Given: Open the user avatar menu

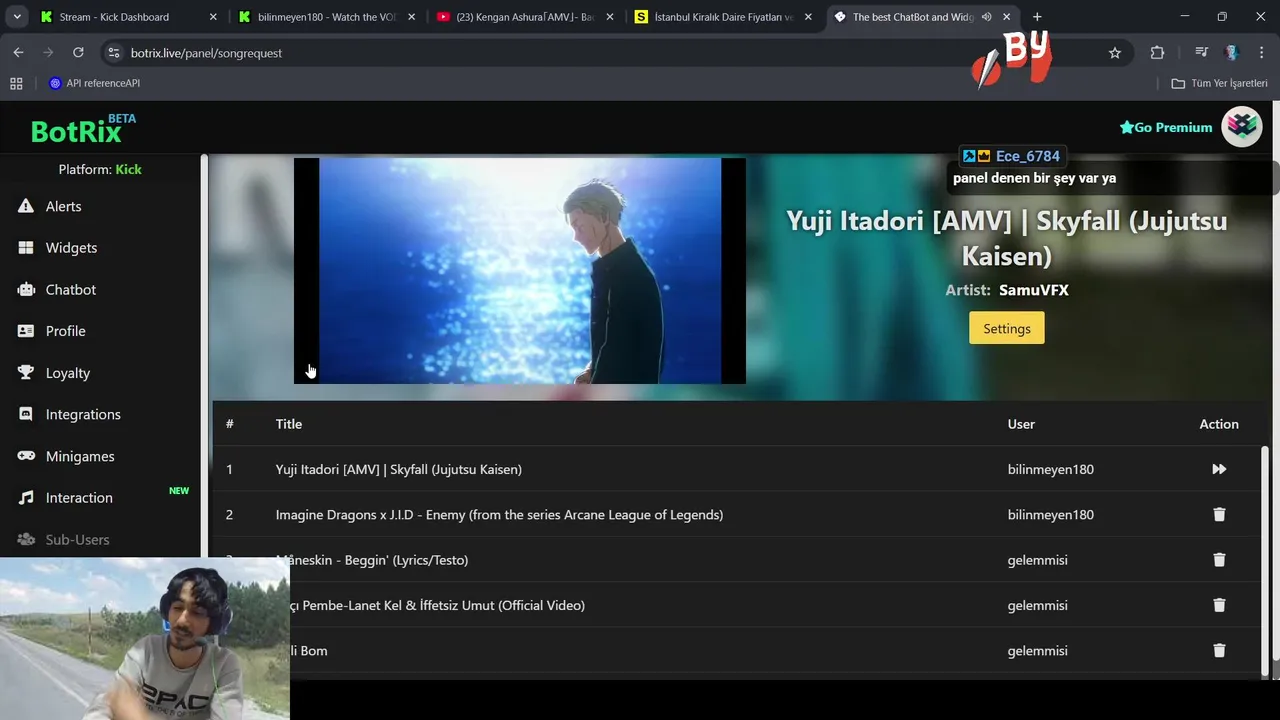Looking at the screenshot, I should click(x=1242, y=126).
